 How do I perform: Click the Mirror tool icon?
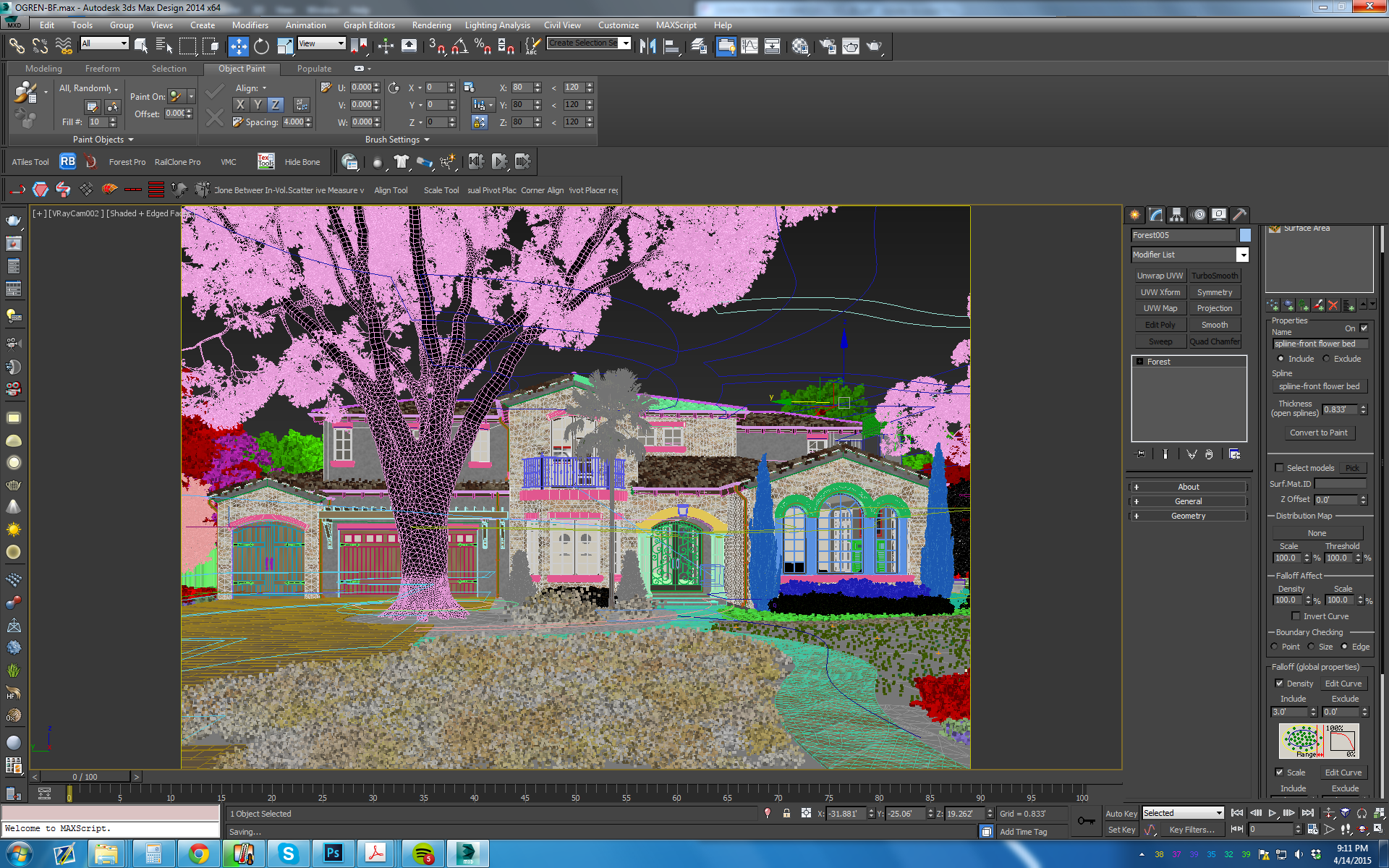(x=647, y=47)
